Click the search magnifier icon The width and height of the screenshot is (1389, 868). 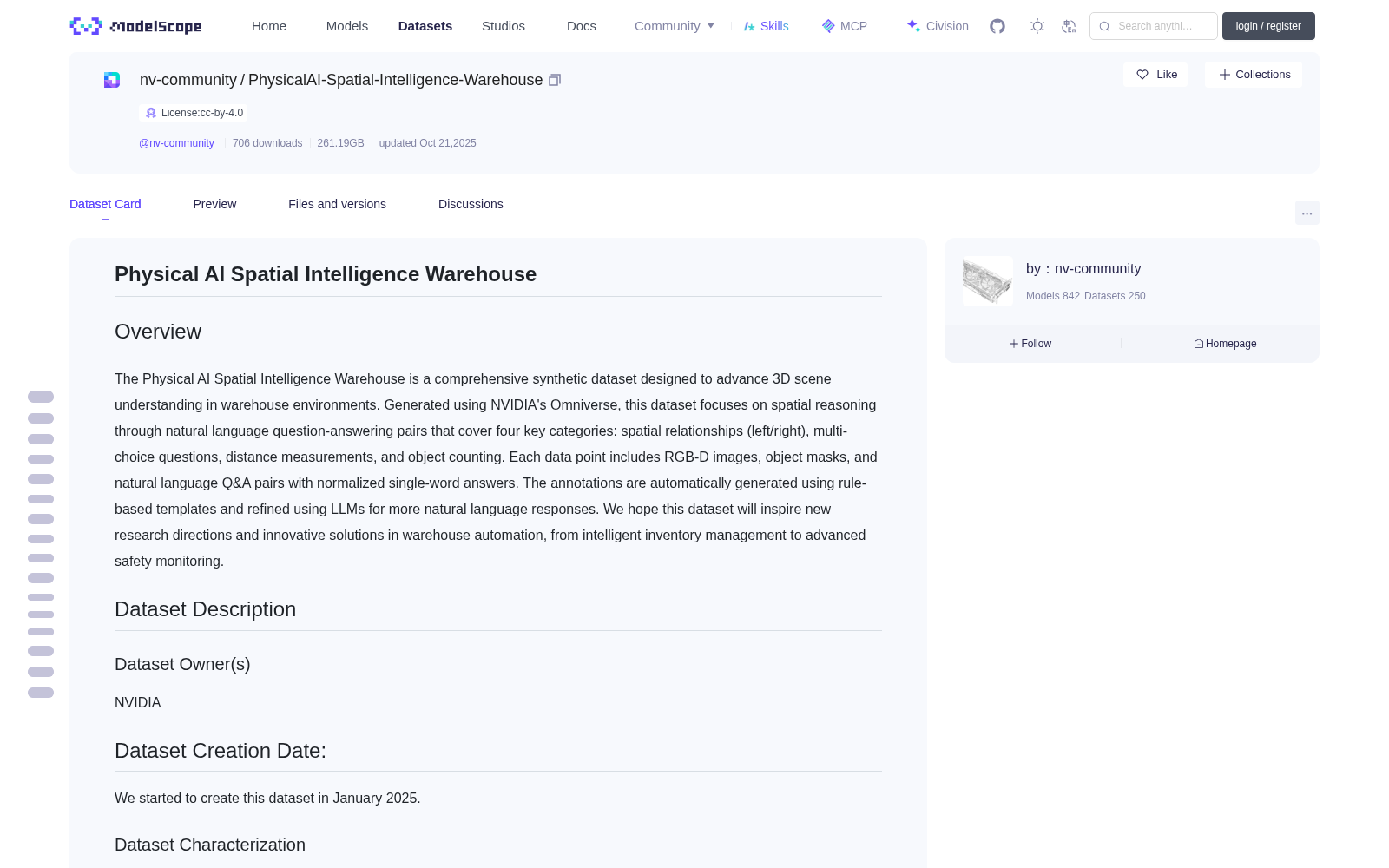click(1104, 26)
